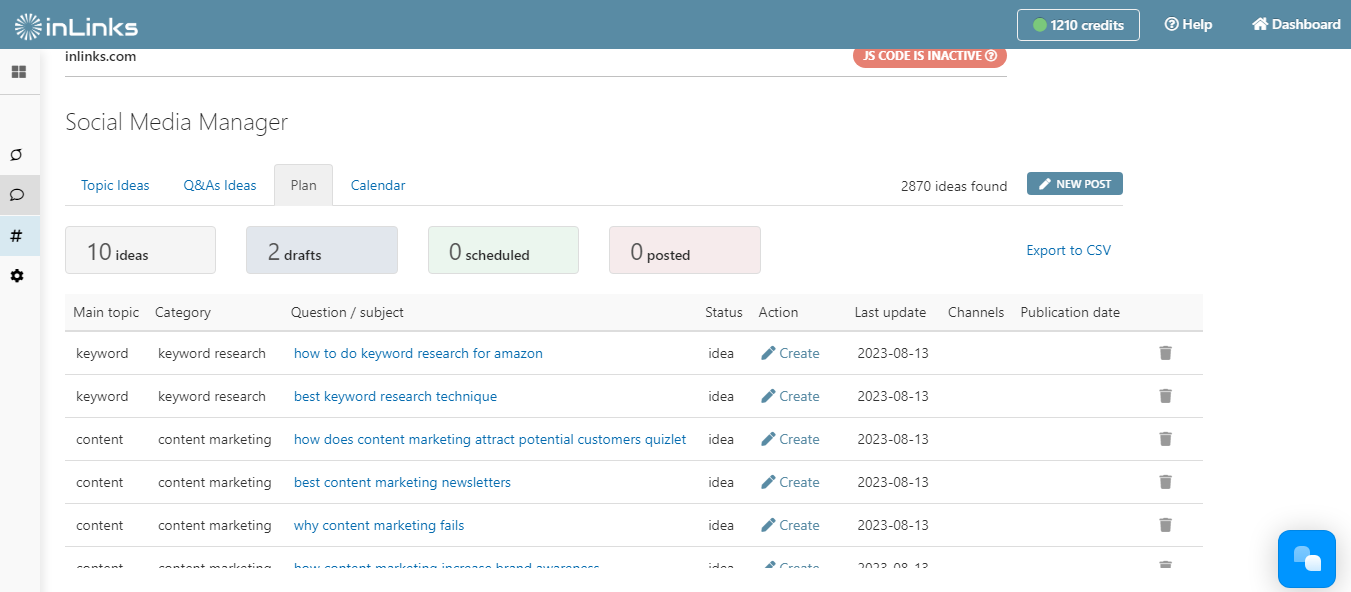1351x592 pixels.
Task: Switch to the Topic Ideas tab
Action: [115, 185]
